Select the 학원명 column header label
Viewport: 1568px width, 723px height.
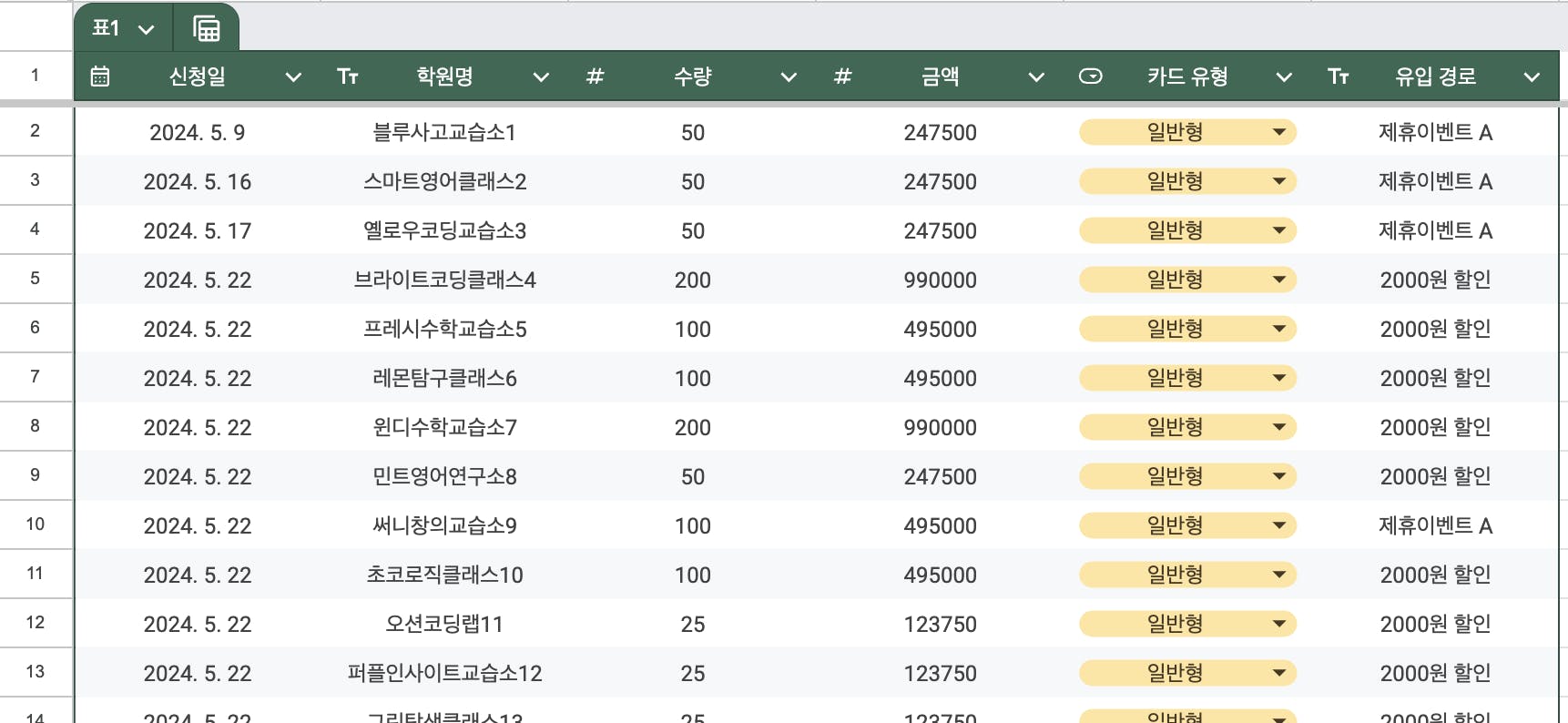tap(444, 76)
